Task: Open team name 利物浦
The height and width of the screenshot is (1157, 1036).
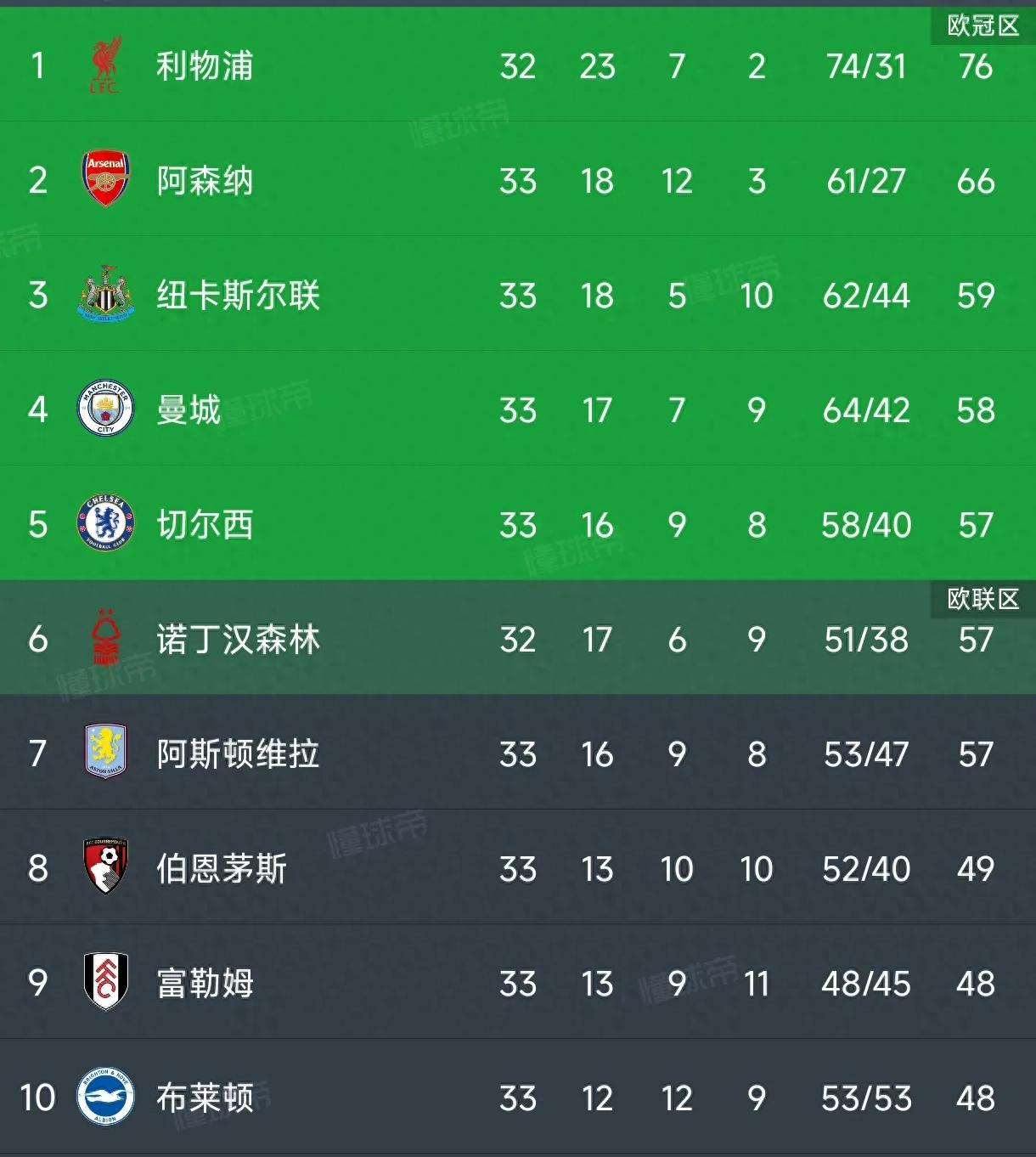Action: pos(205,66)
